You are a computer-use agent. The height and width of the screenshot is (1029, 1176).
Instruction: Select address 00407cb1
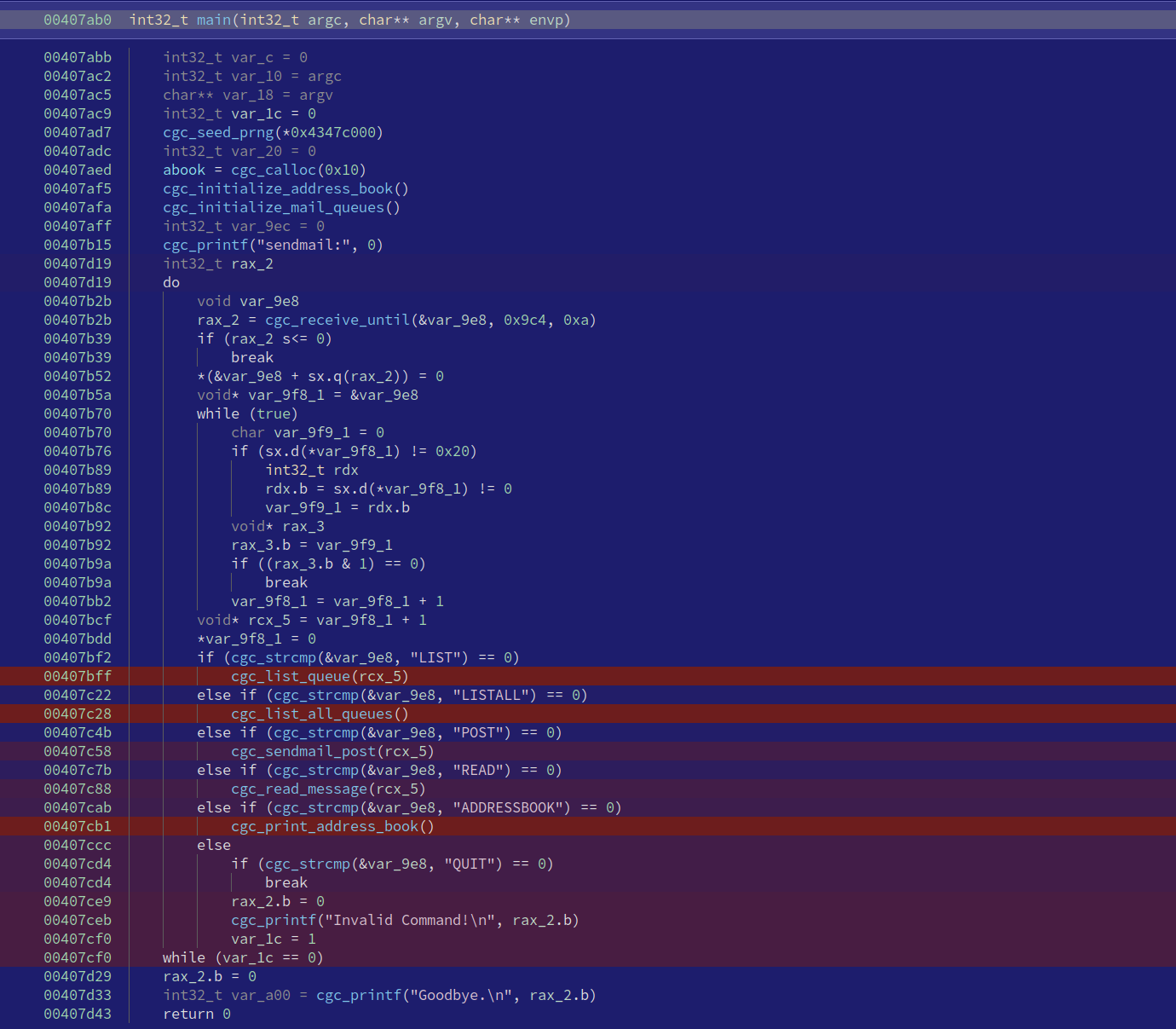(78, 826)
